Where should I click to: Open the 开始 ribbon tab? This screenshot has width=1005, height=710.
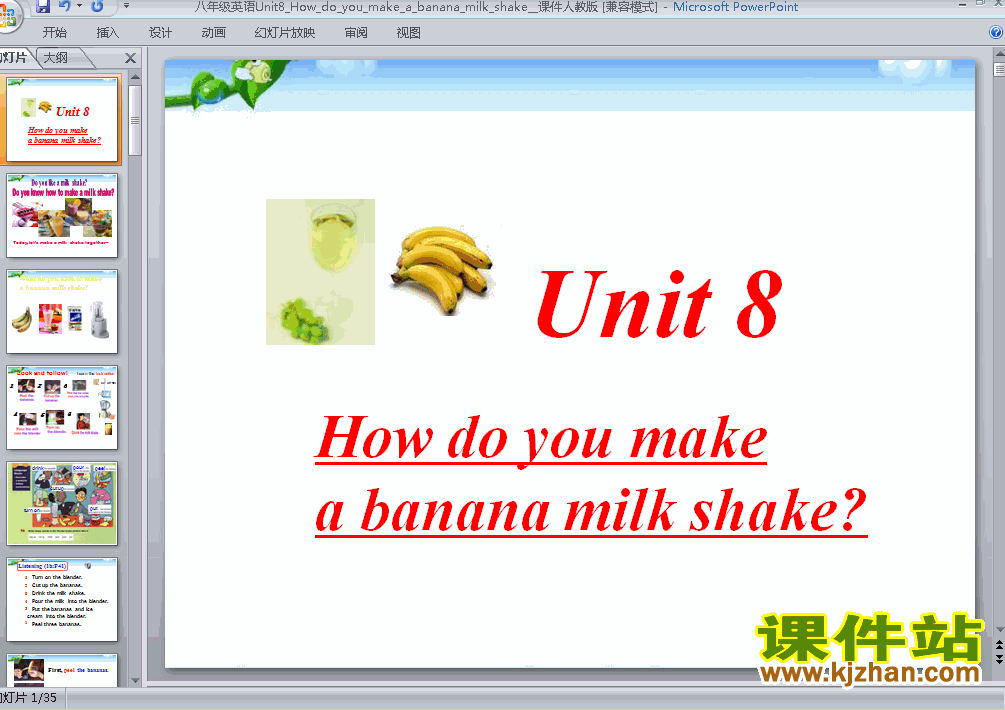pyautogui.click(x=54, y=33)
